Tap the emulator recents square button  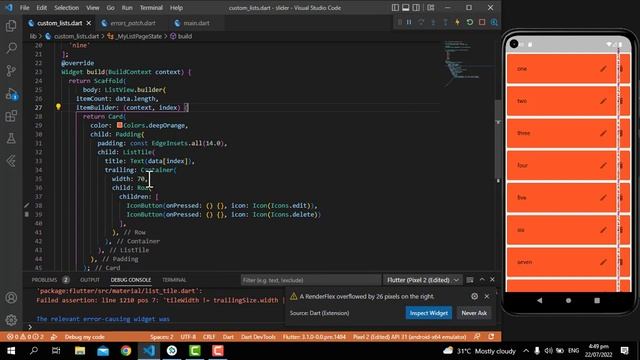tap(597, 300)
